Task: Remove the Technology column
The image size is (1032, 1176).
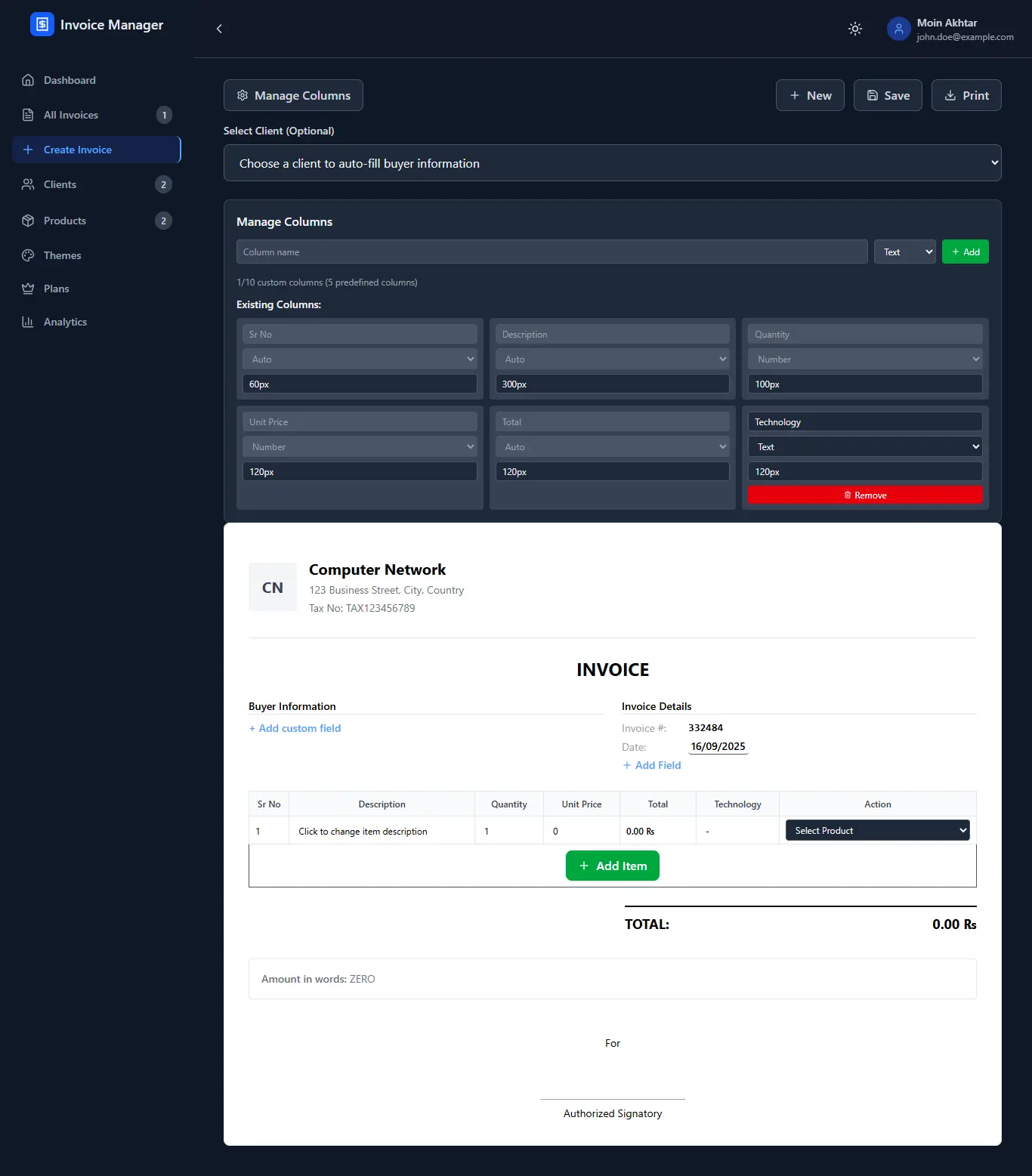Action: tap(864, 495)
